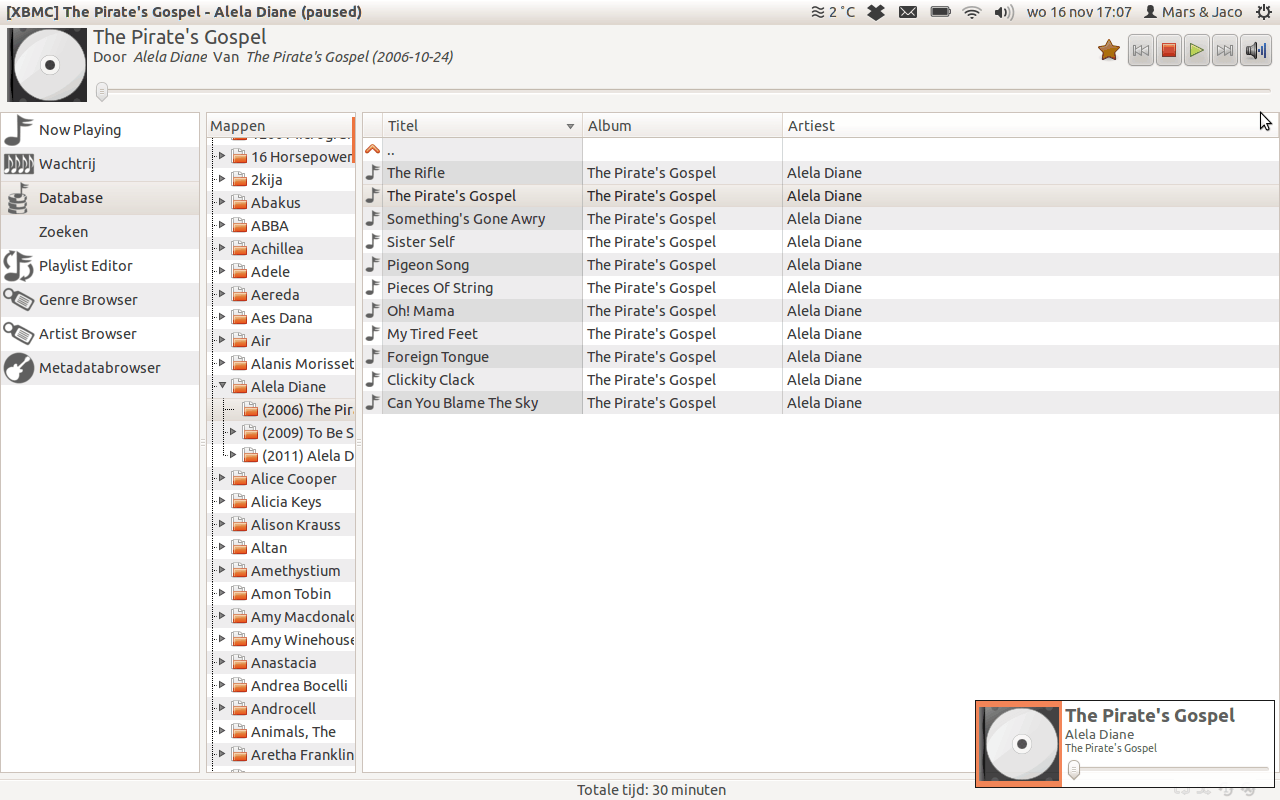Select the Zoeken search view
The width and height of the screenshot is (1280, 800).
point(100,232)
